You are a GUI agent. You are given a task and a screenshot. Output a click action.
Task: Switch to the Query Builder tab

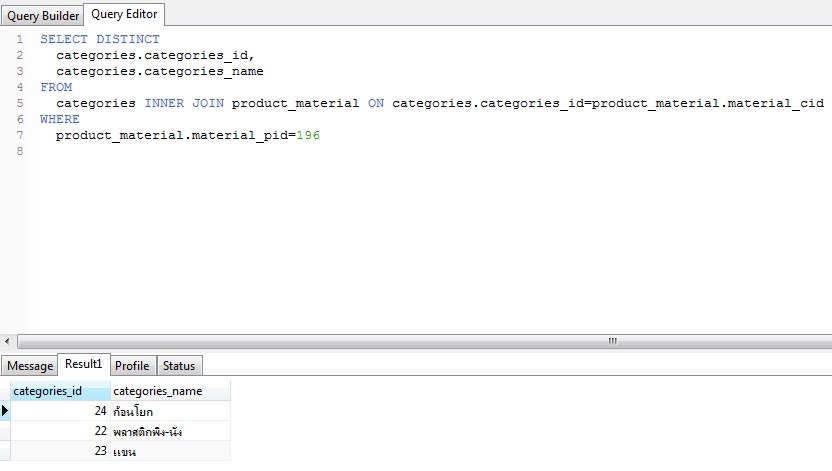42,15
